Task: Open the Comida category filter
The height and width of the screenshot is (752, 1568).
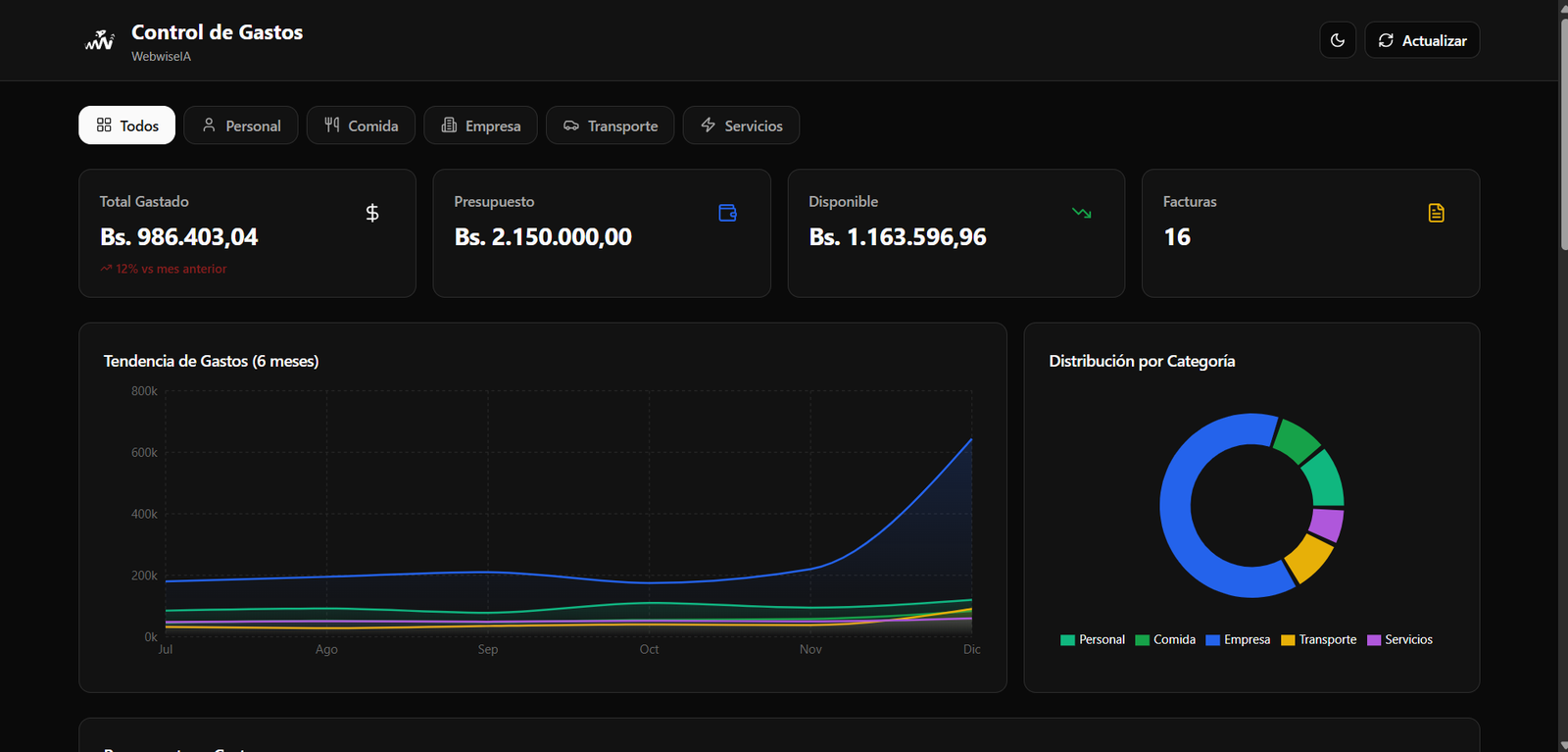Action: [361, 125]
